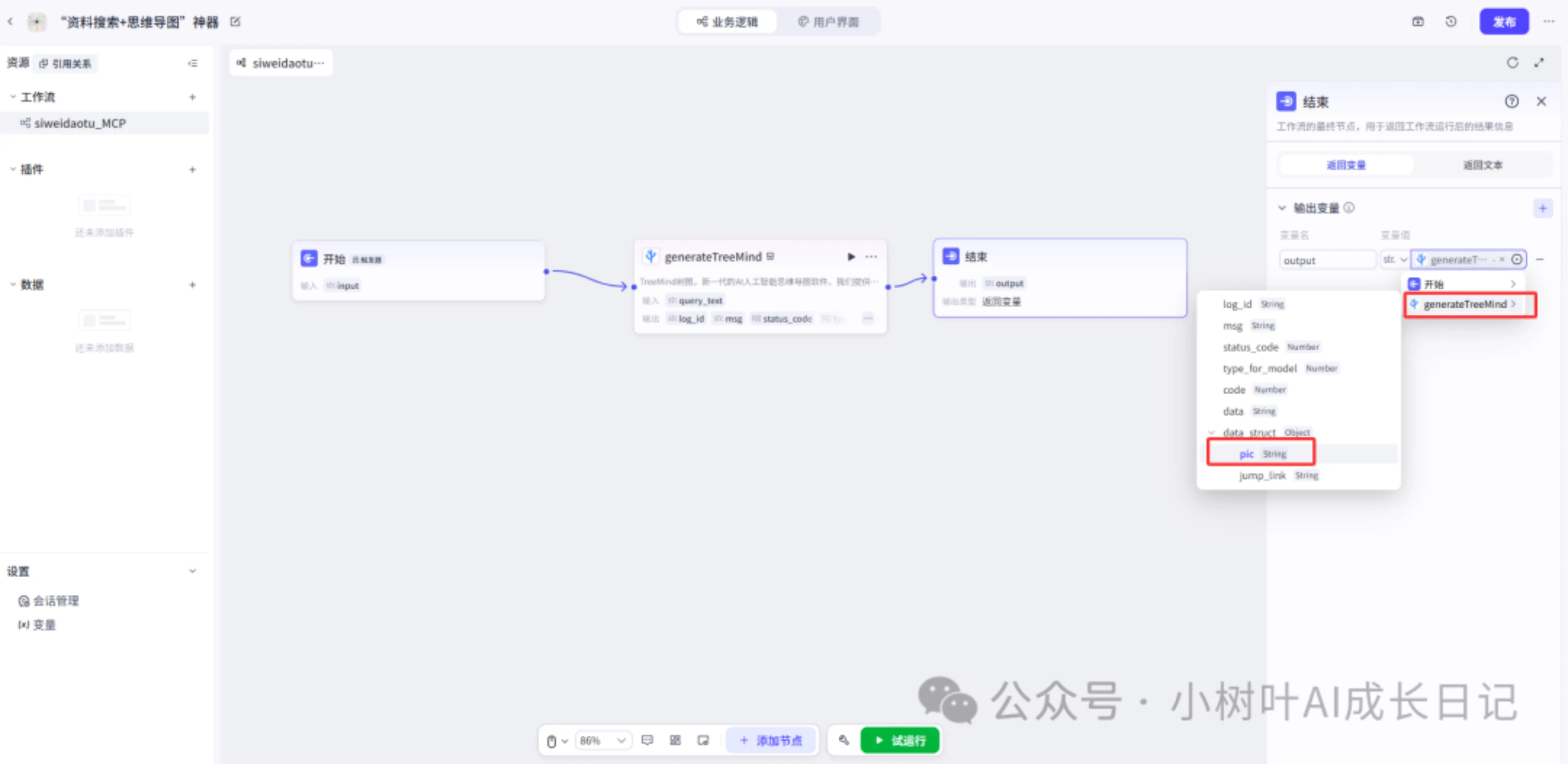Open help for the 结束 panel
Viewport: 1568px width, 764px height.
click(x=1512, y=102)
